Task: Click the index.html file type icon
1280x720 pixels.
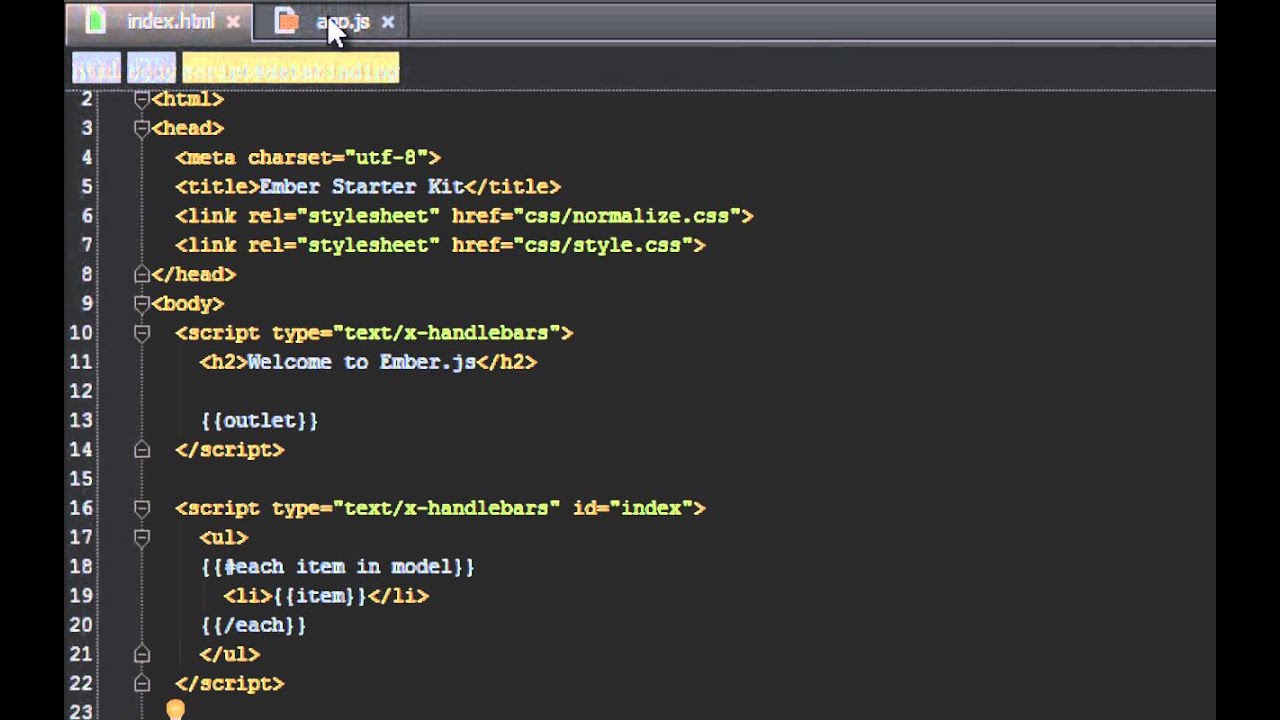Action: tap(95, 20)
